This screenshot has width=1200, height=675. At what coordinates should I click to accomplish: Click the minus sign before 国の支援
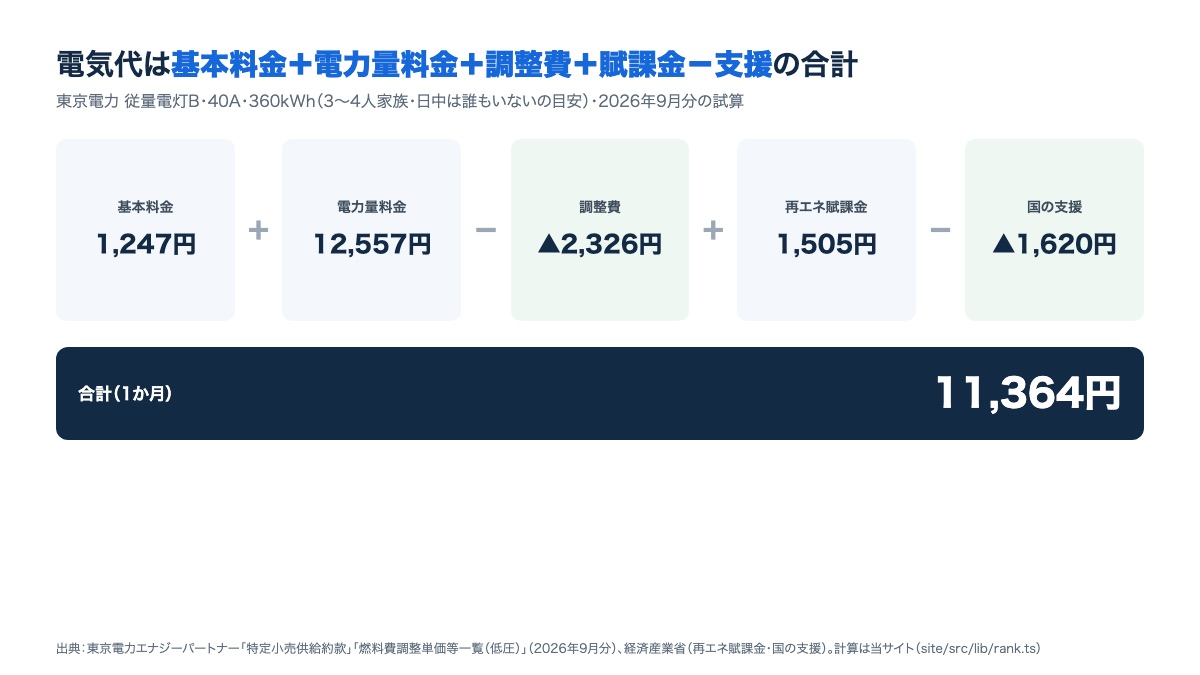[x=940, y=230]
